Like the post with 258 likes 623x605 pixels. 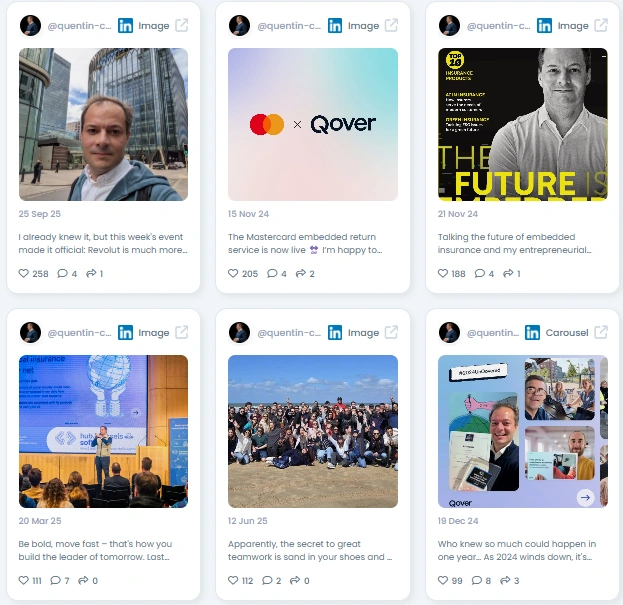(24, 273)
